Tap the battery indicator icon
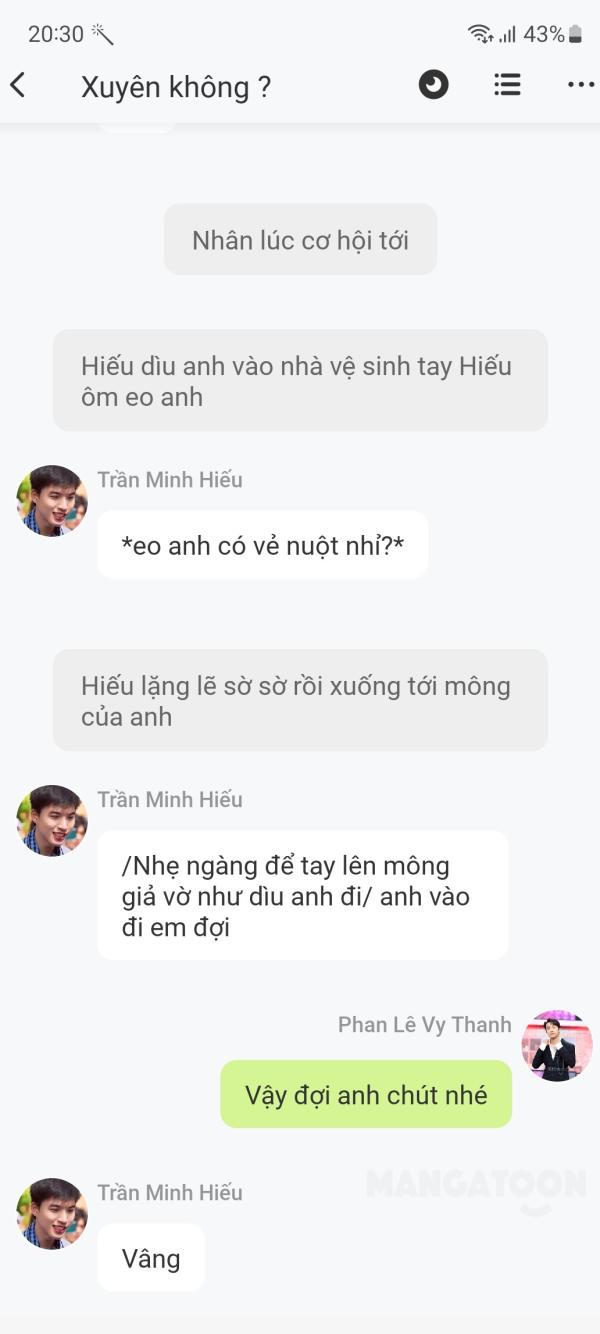600x1334 pixels. tap(575, 34)
